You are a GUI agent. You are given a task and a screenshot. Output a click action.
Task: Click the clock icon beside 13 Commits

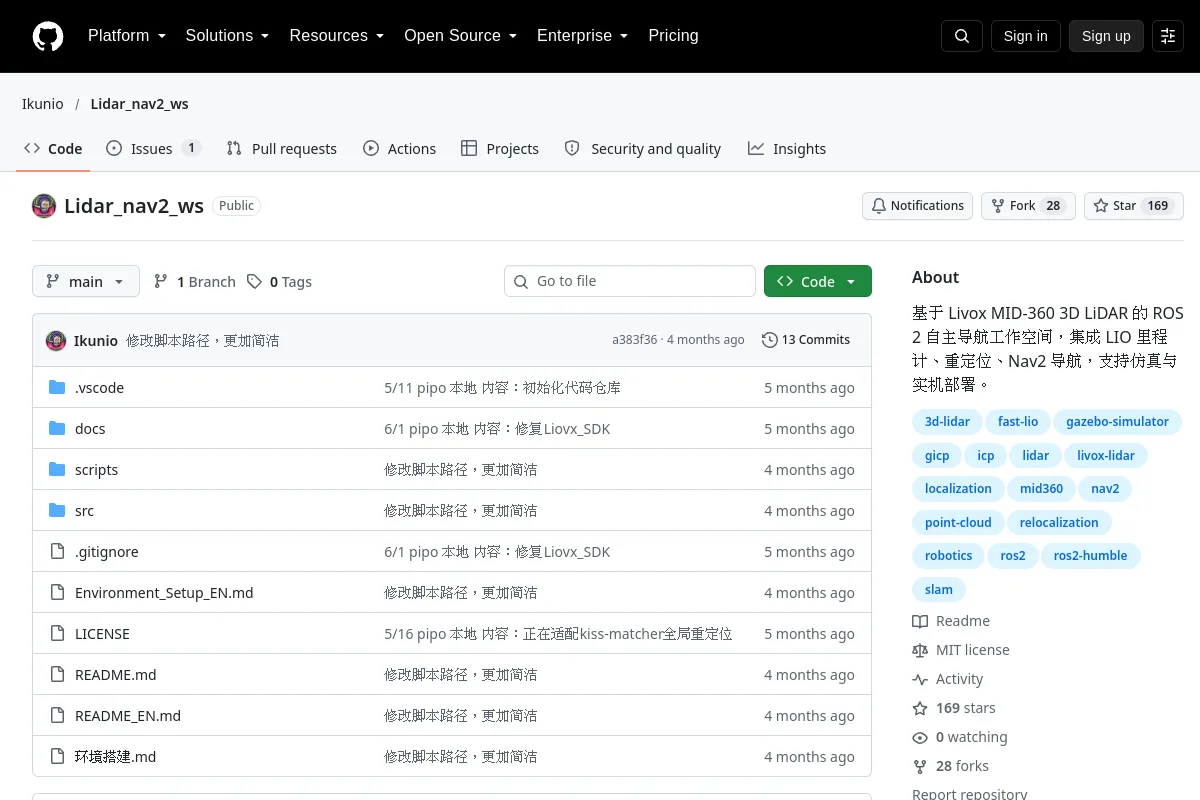pyautogui.click(x=769, y=340)
